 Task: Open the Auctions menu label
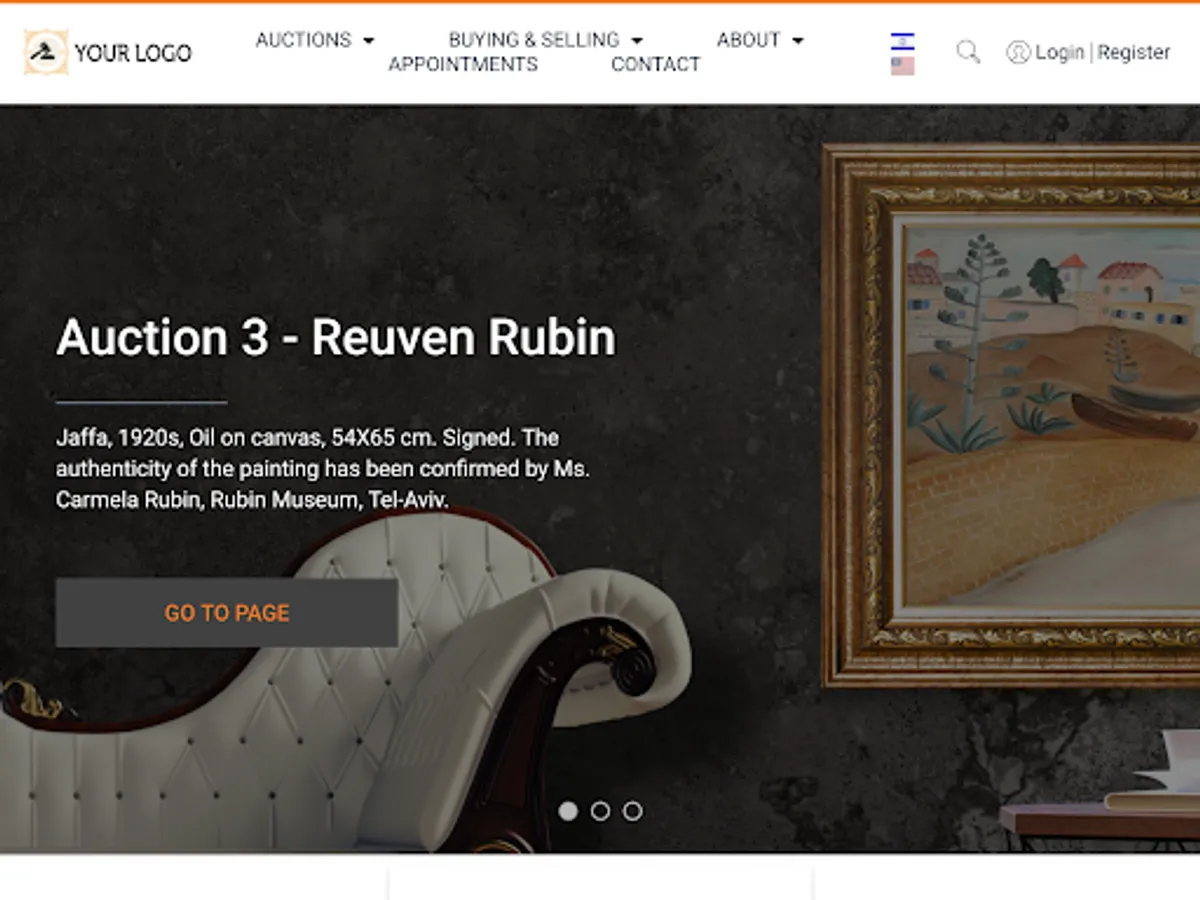[304, 40]
